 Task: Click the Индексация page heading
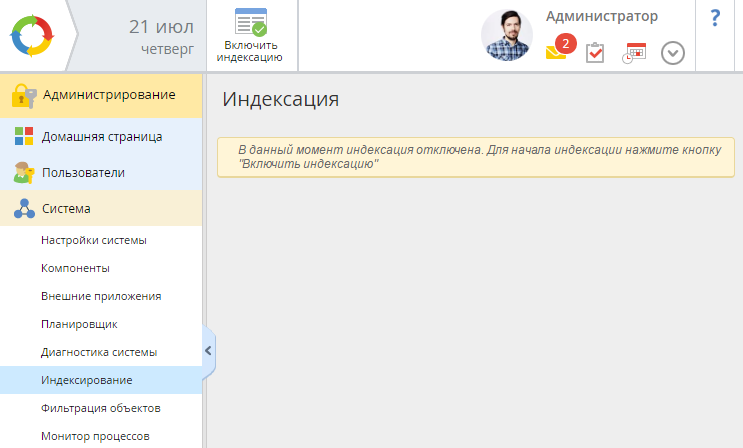(281, 100)
